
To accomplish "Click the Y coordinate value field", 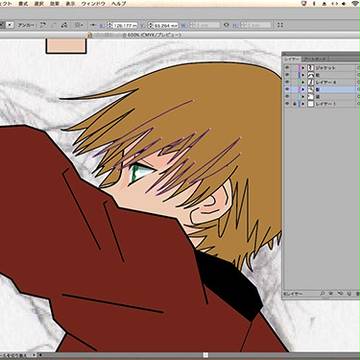I will click(x=166, y=25).
